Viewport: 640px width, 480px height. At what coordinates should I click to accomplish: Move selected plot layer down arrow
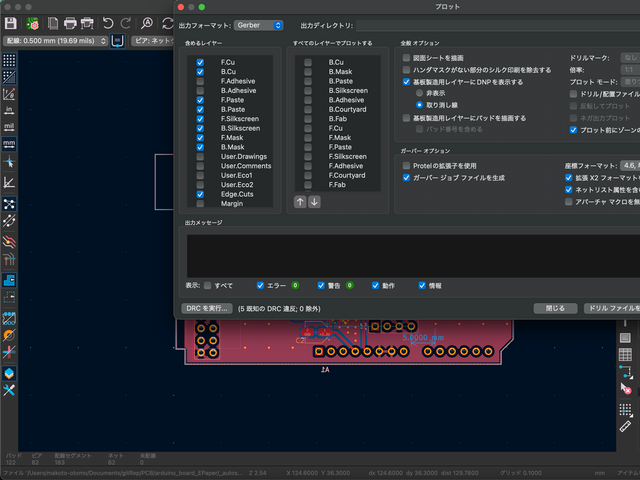(314, 201)
